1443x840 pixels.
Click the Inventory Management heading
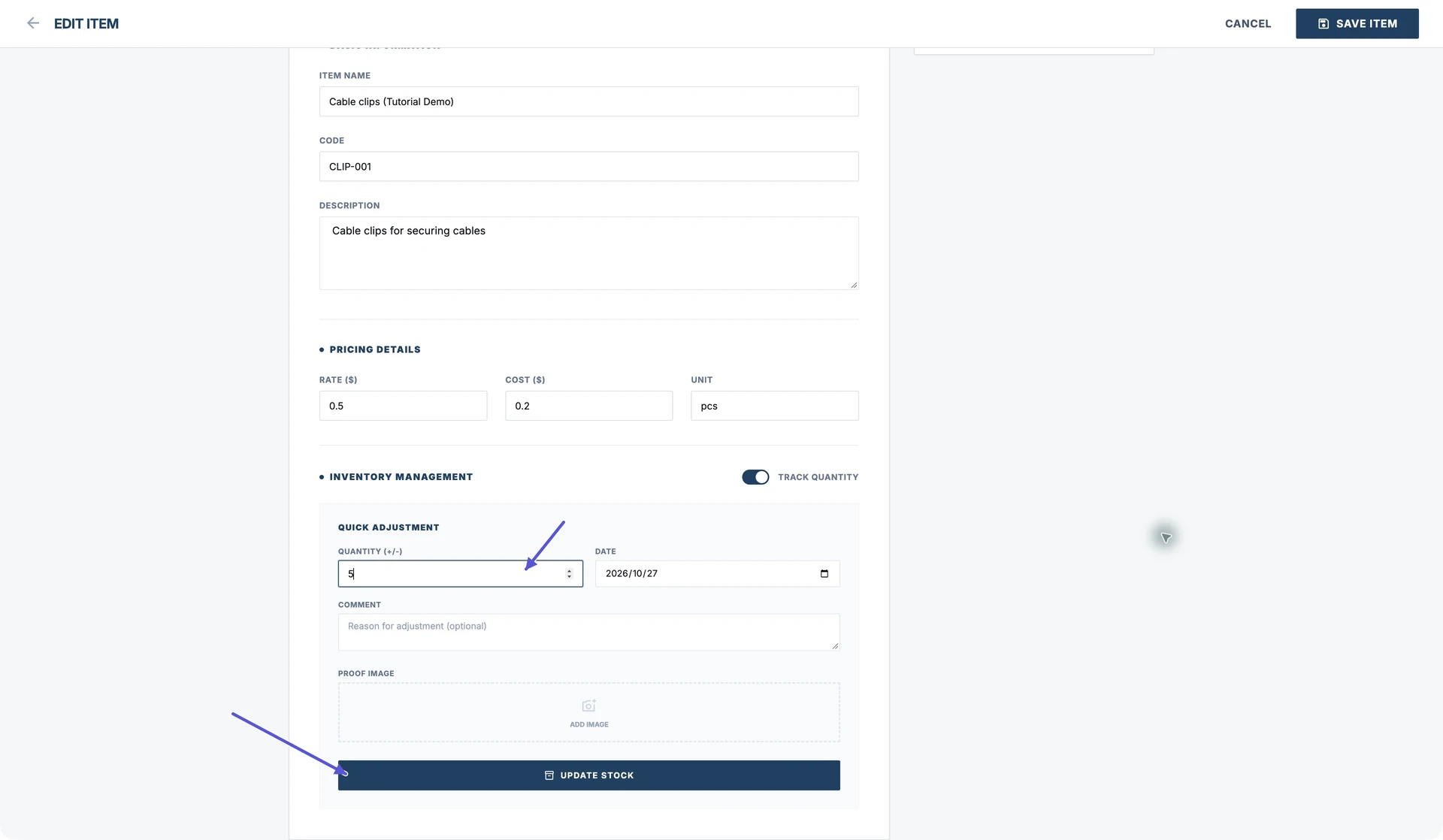point(401,477)
